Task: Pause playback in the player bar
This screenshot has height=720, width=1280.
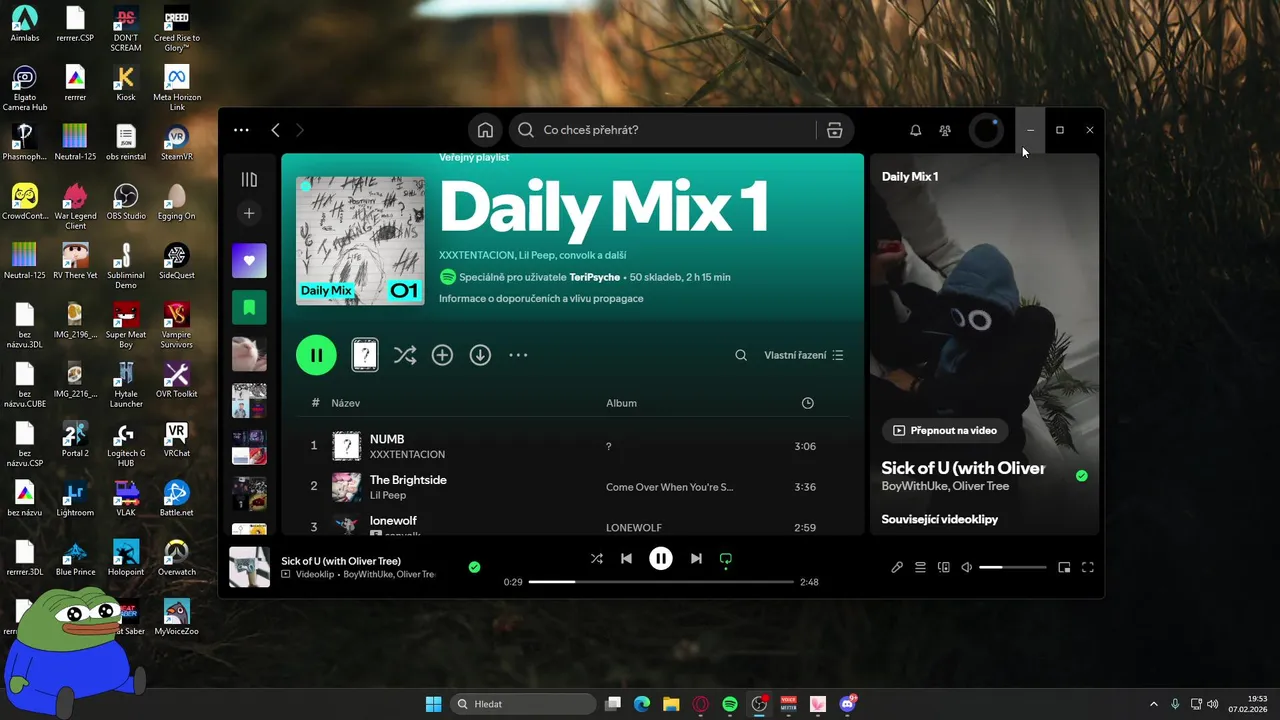Action: pyautogui.click(x=661, y=559)
